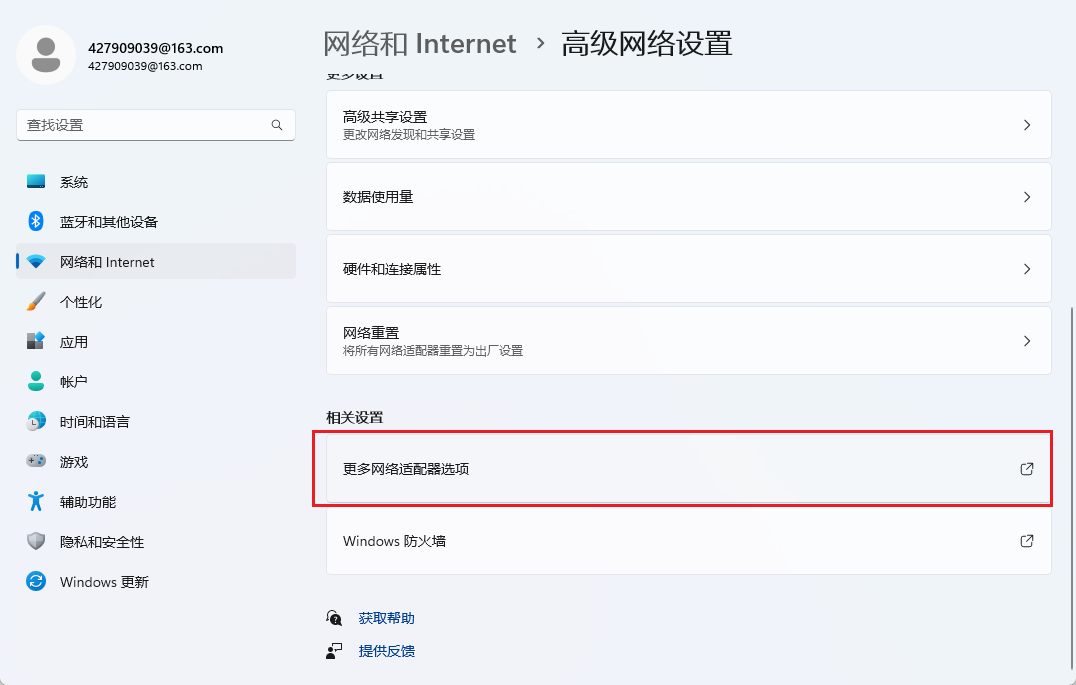
Task: Click the Bluetooth icon in sidebar
Action: [x=36, y=222]
